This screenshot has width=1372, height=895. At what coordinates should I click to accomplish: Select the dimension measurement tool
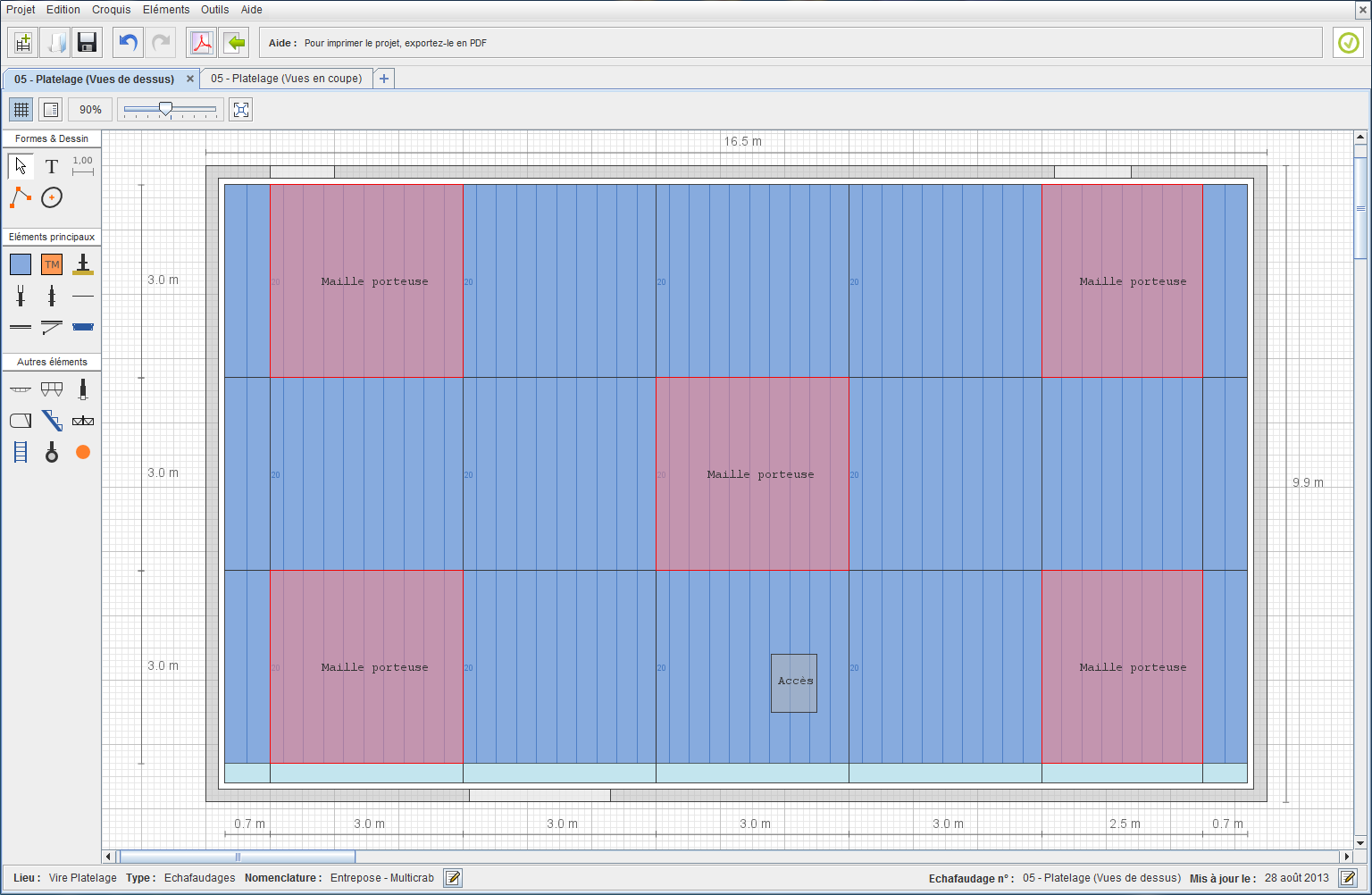pyautogui.click(x=83, y=165)
